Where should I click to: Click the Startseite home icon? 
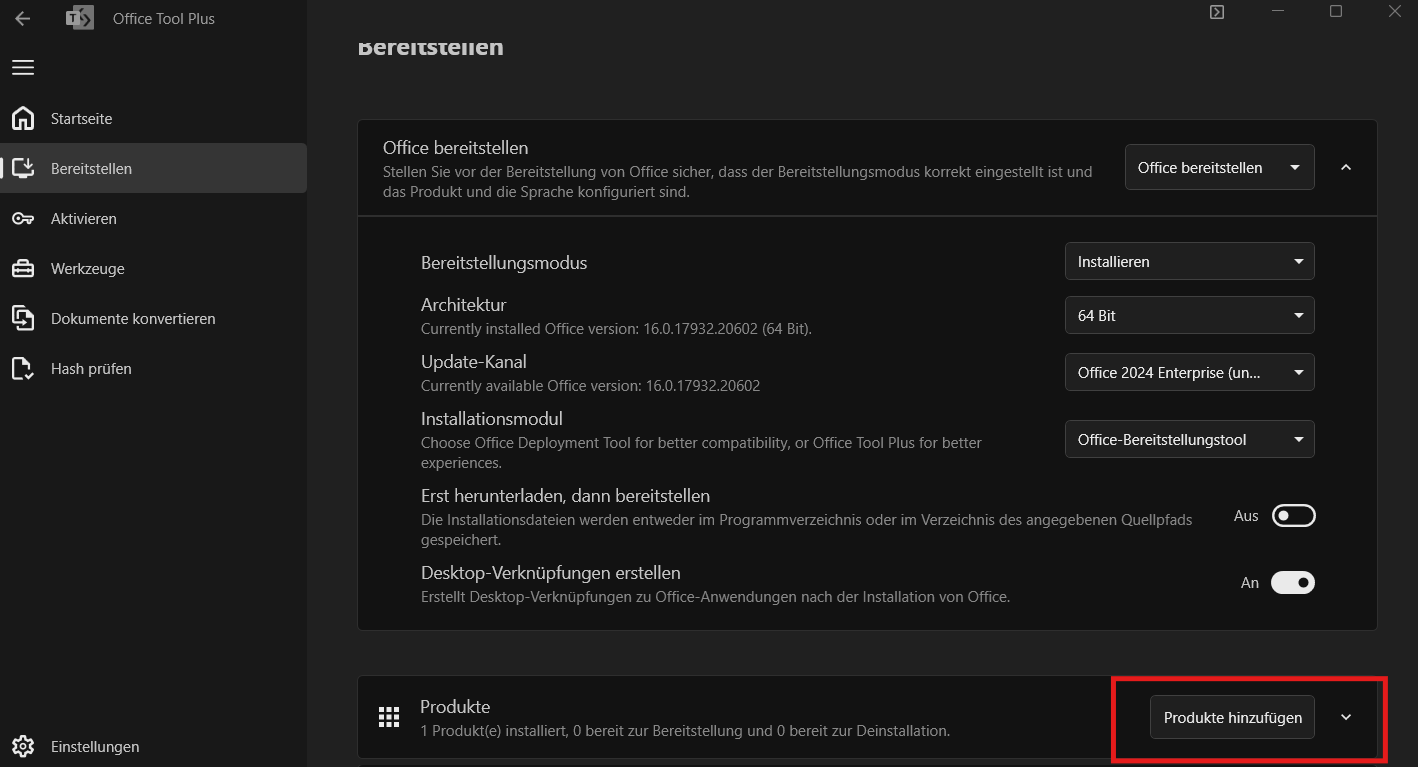point(22,119)
